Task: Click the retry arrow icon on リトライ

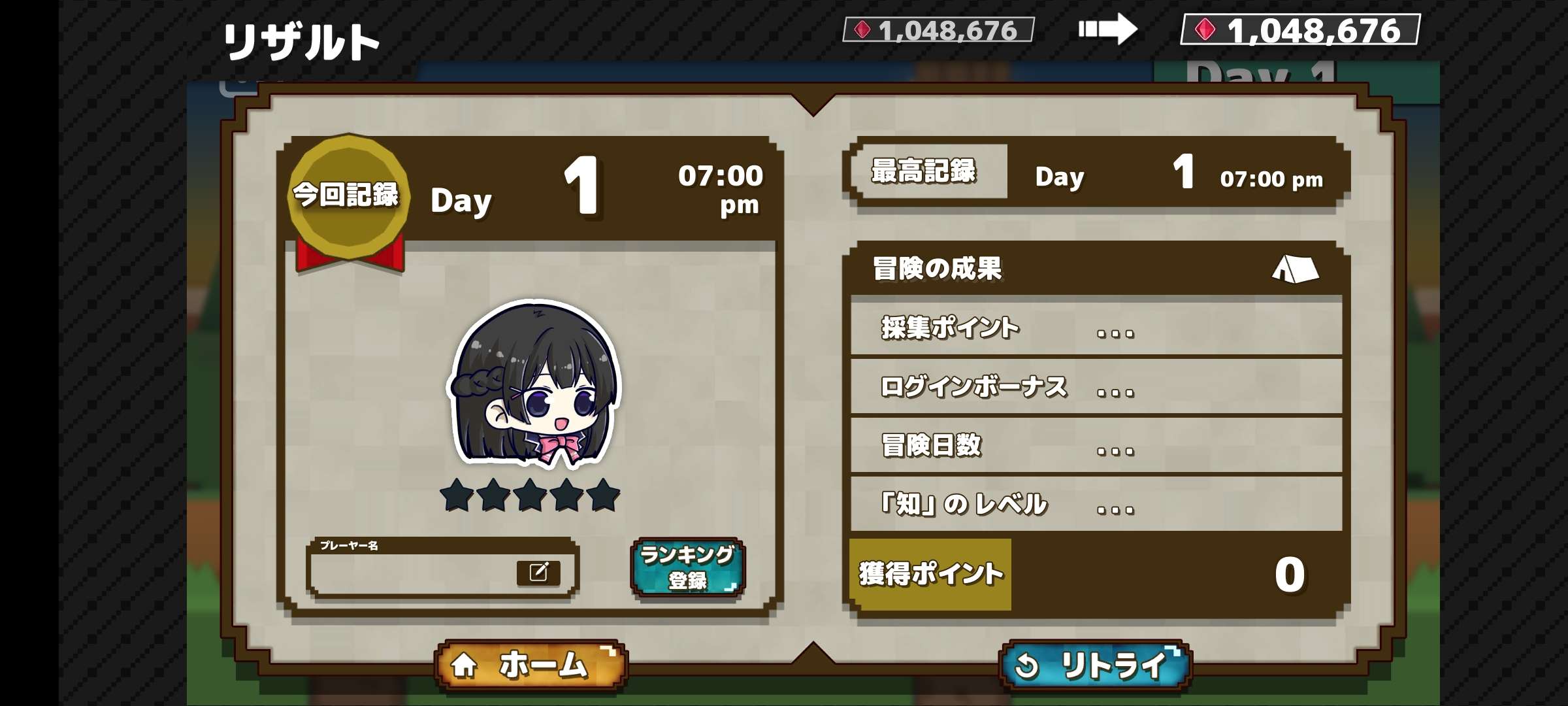Action: pyautogui.click(x=1027, y=666)
